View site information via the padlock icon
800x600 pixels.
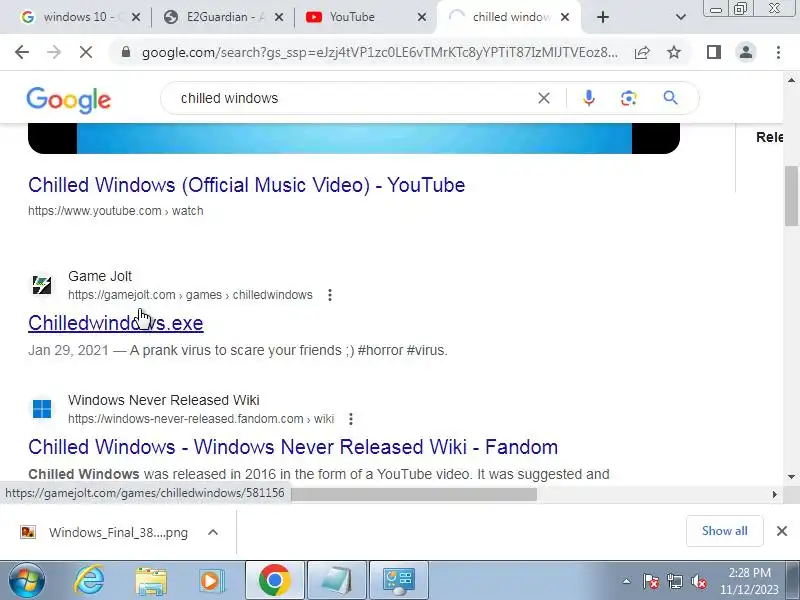point(126,52)
